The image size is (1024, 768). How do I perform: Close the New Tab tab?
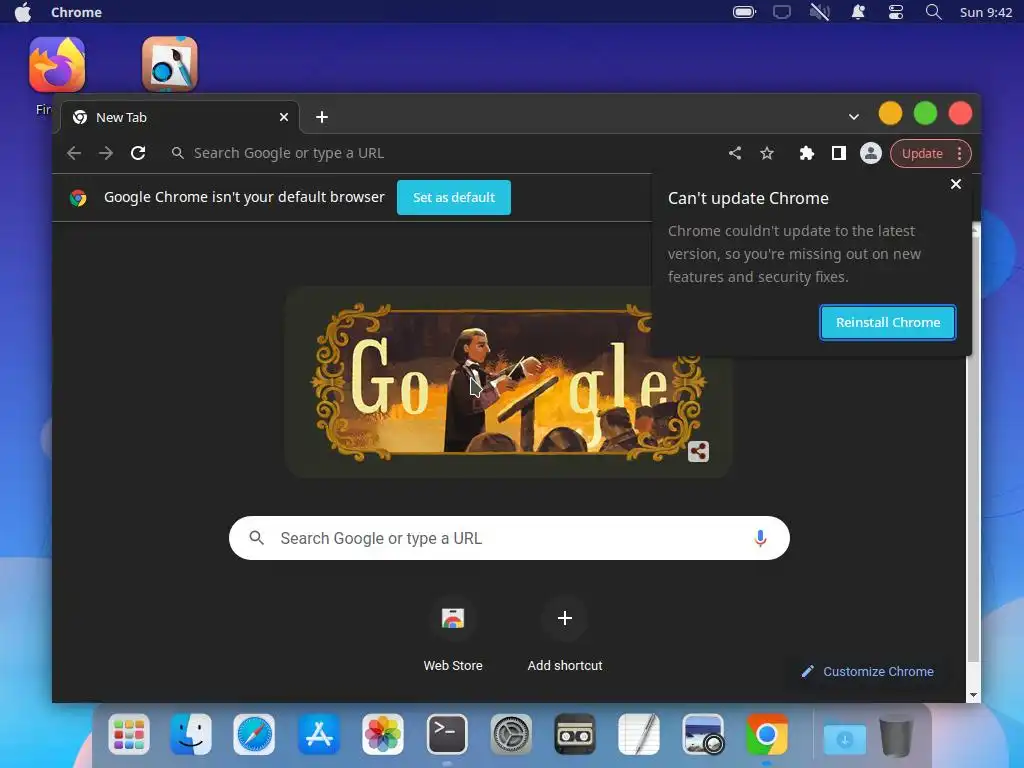pyautogui.click(x=284, y=117)
